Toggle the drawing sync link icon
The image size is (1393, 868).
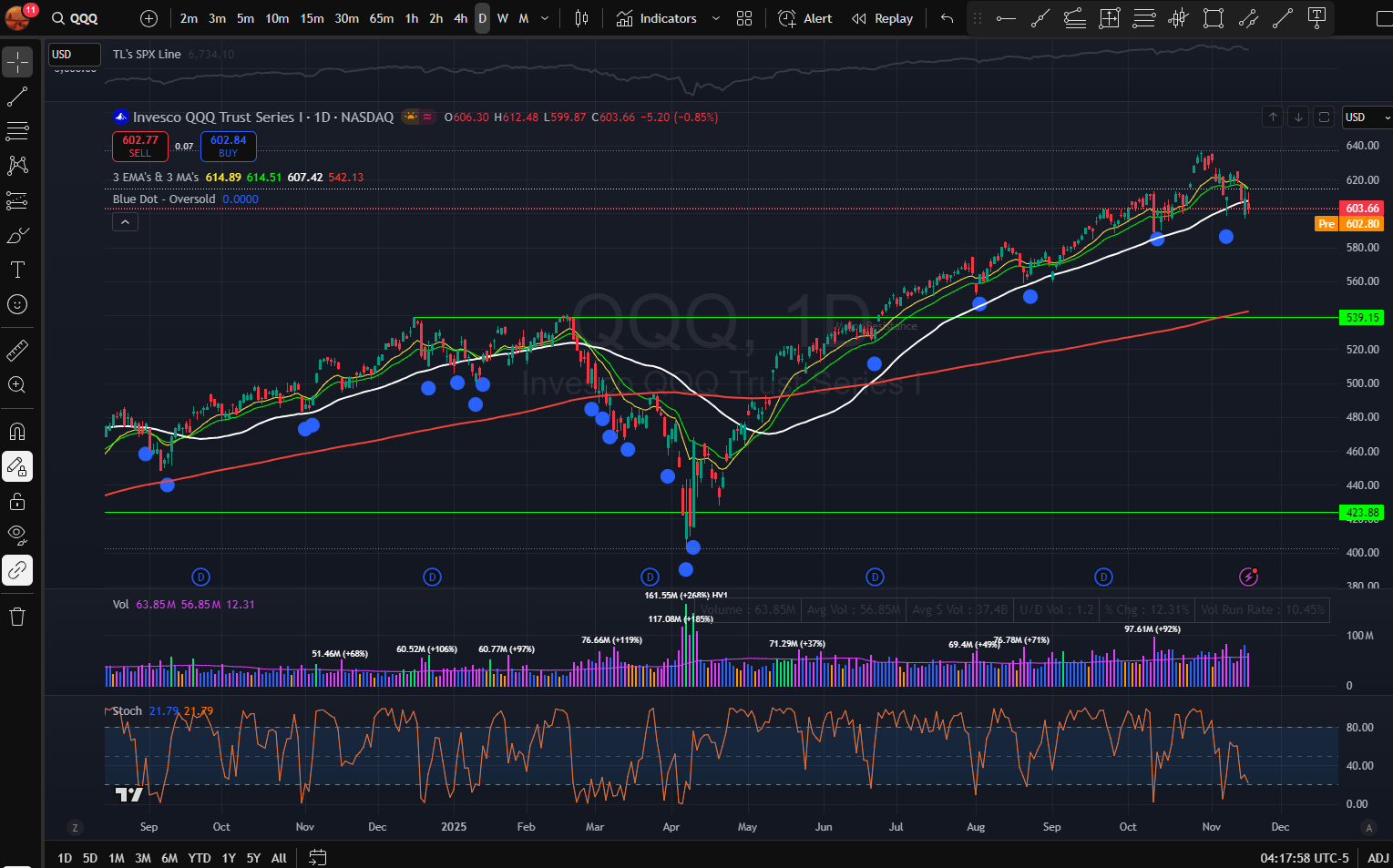click(x=17, y=570)
